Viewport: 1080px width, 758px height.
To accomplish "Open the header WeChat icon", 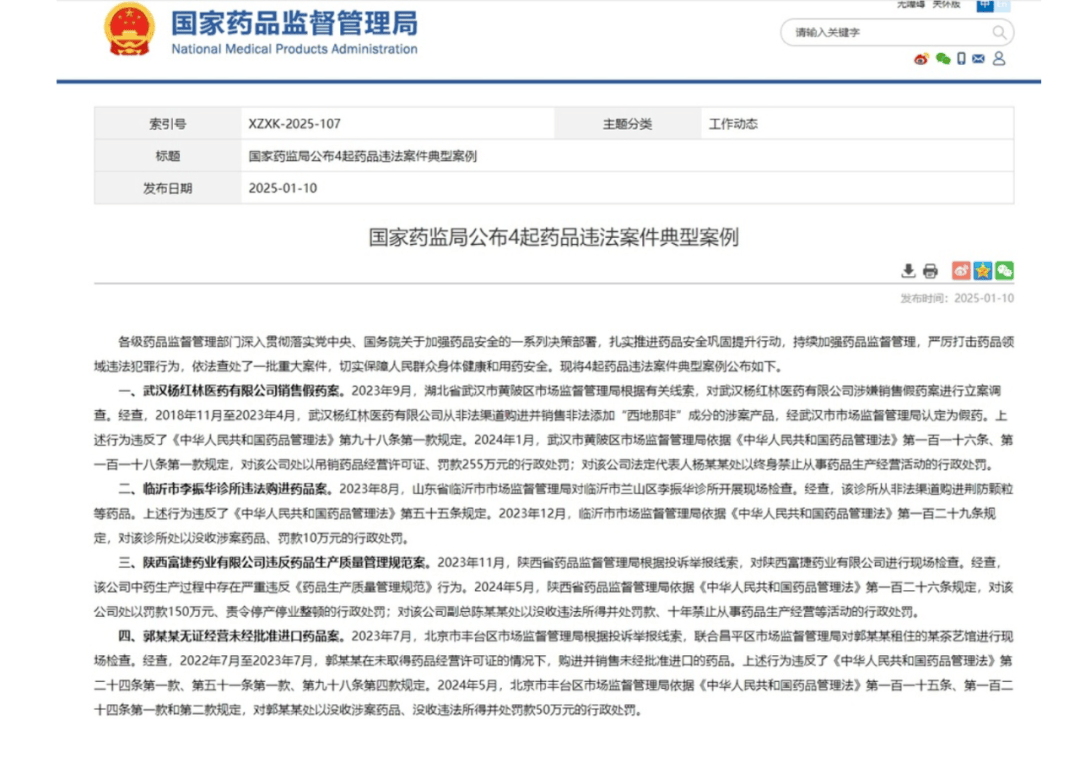I will [x=943, y=59].
